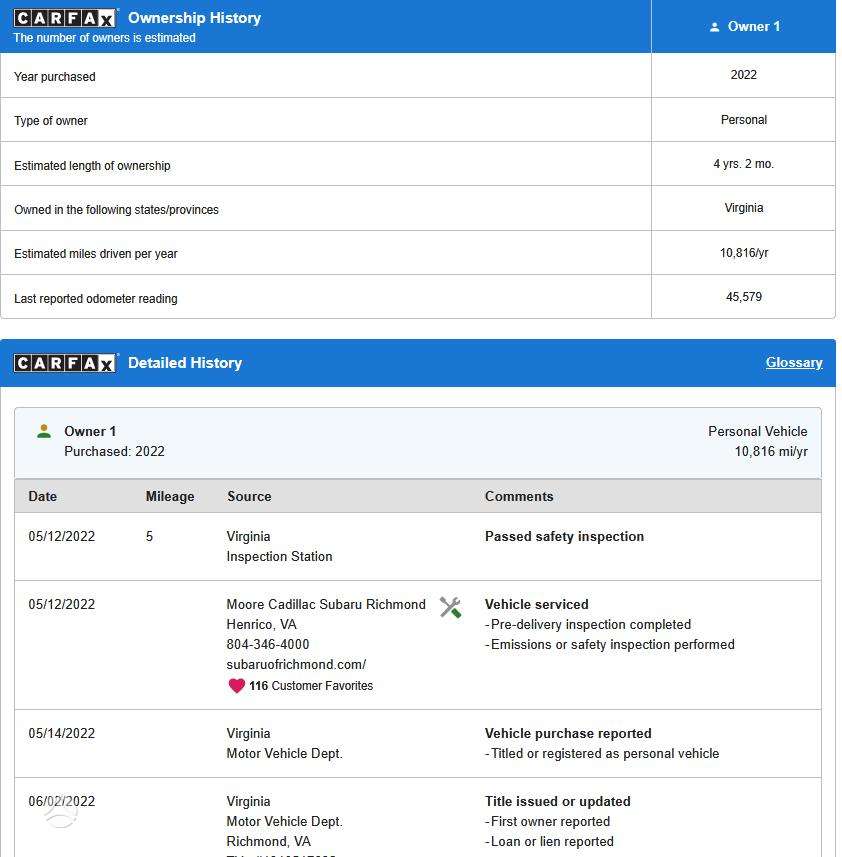Click the year purchased value 2022
842x857 pixels.
[x=744, y=75]
